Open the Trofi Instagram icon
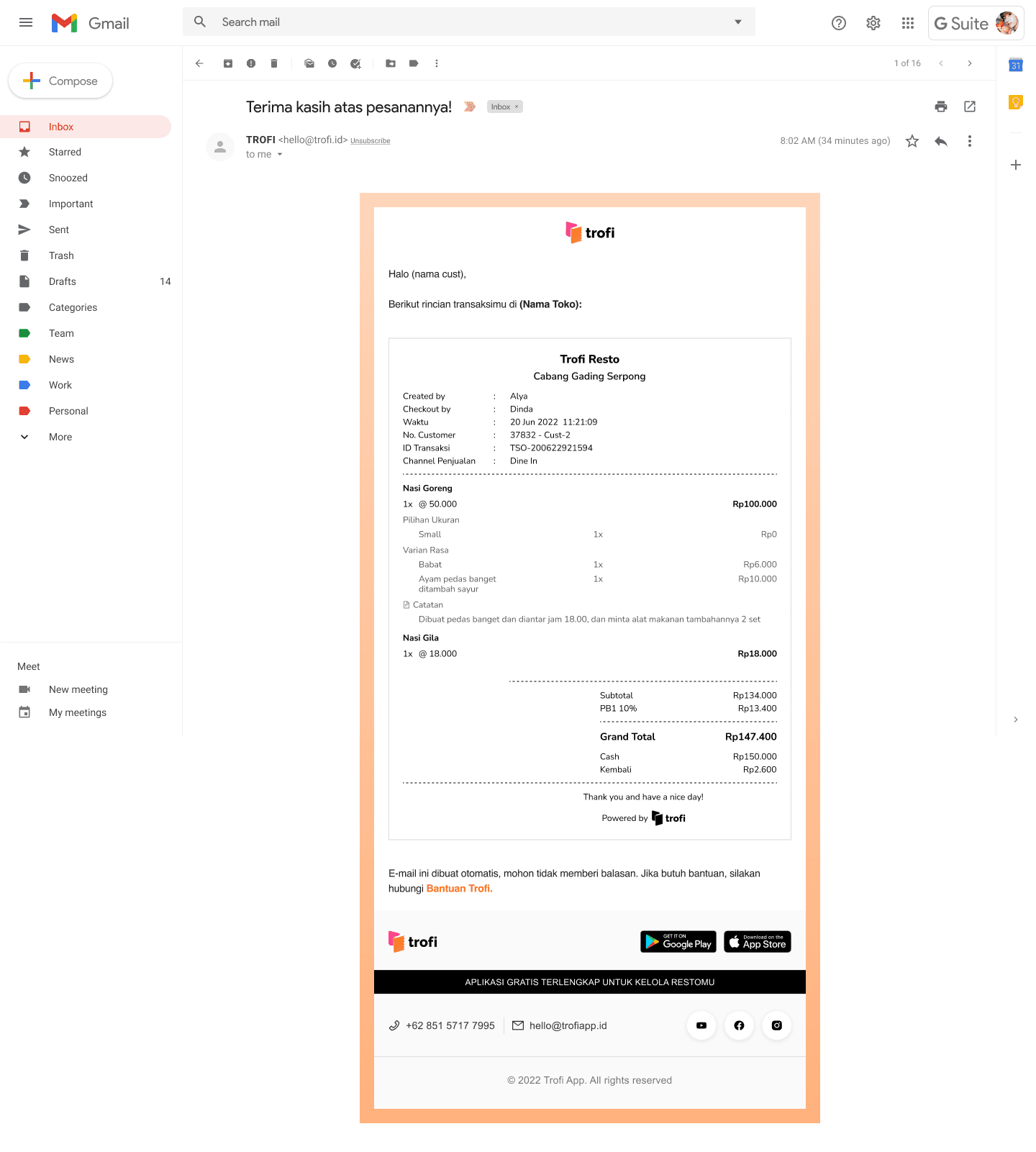Viewport: 1036px width, 1152px height. tap(777, 1025)
